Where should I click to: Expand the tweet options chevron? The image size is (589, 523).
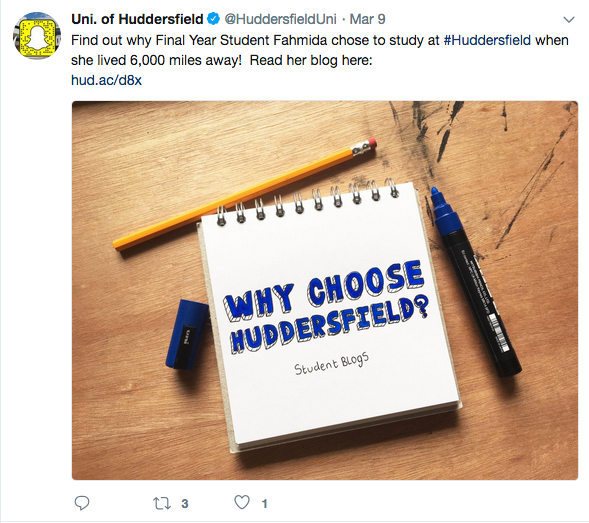(x=569, y=20)
